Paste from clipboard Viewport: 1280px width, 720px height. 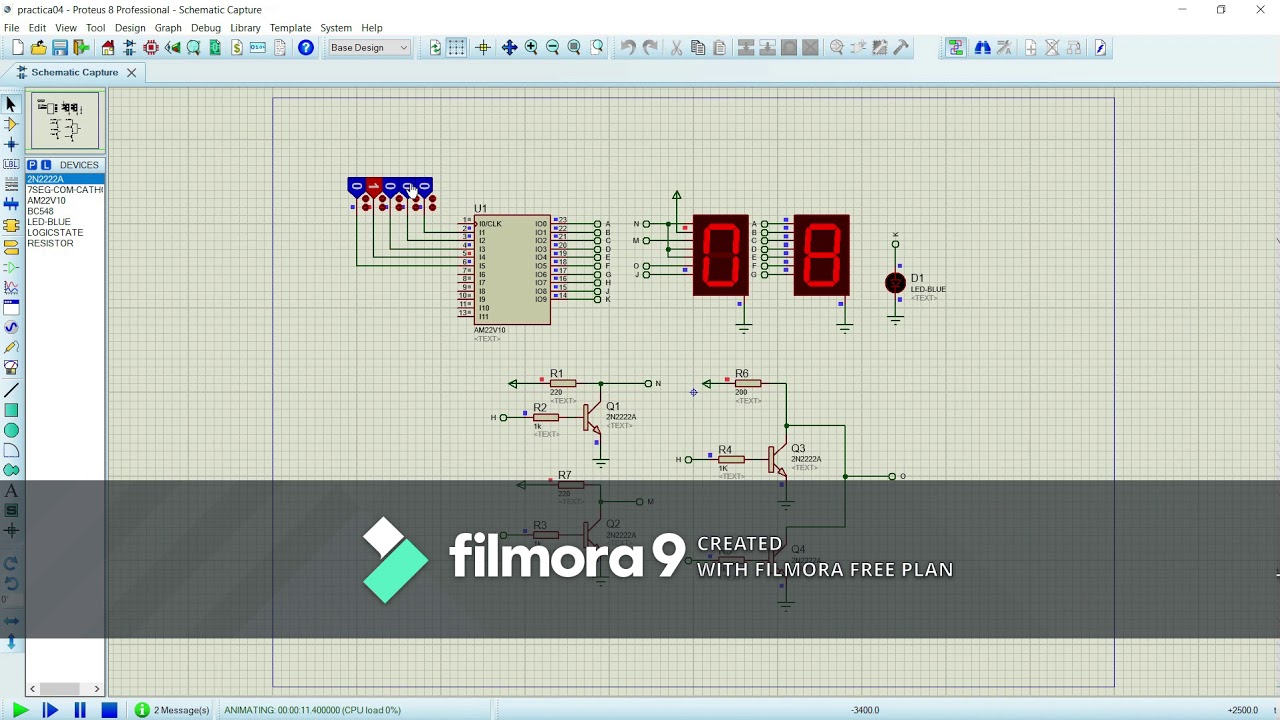[x=719, y=48]
